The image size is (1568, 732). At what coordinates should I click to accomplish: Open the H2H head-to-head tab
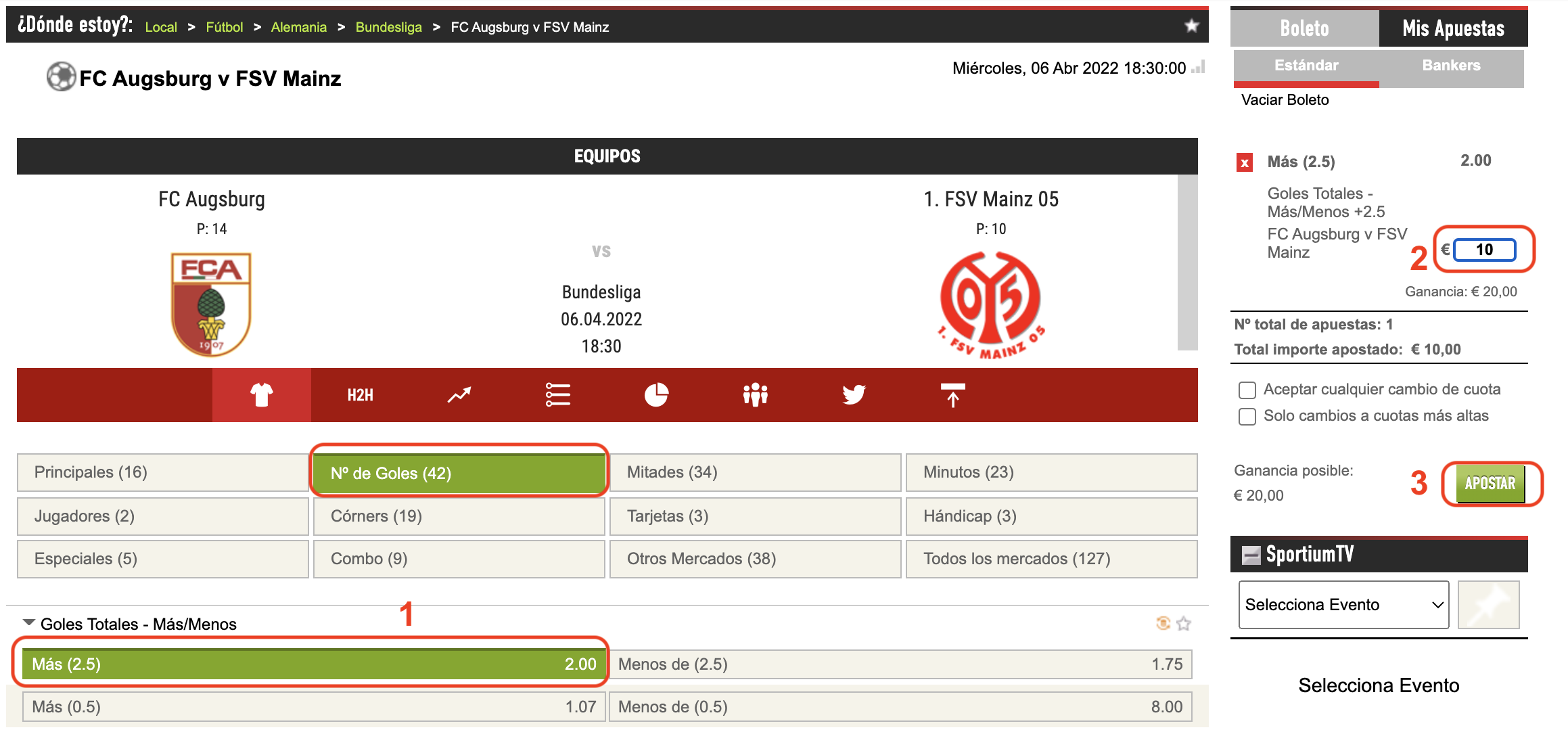[x=360, y=395]
